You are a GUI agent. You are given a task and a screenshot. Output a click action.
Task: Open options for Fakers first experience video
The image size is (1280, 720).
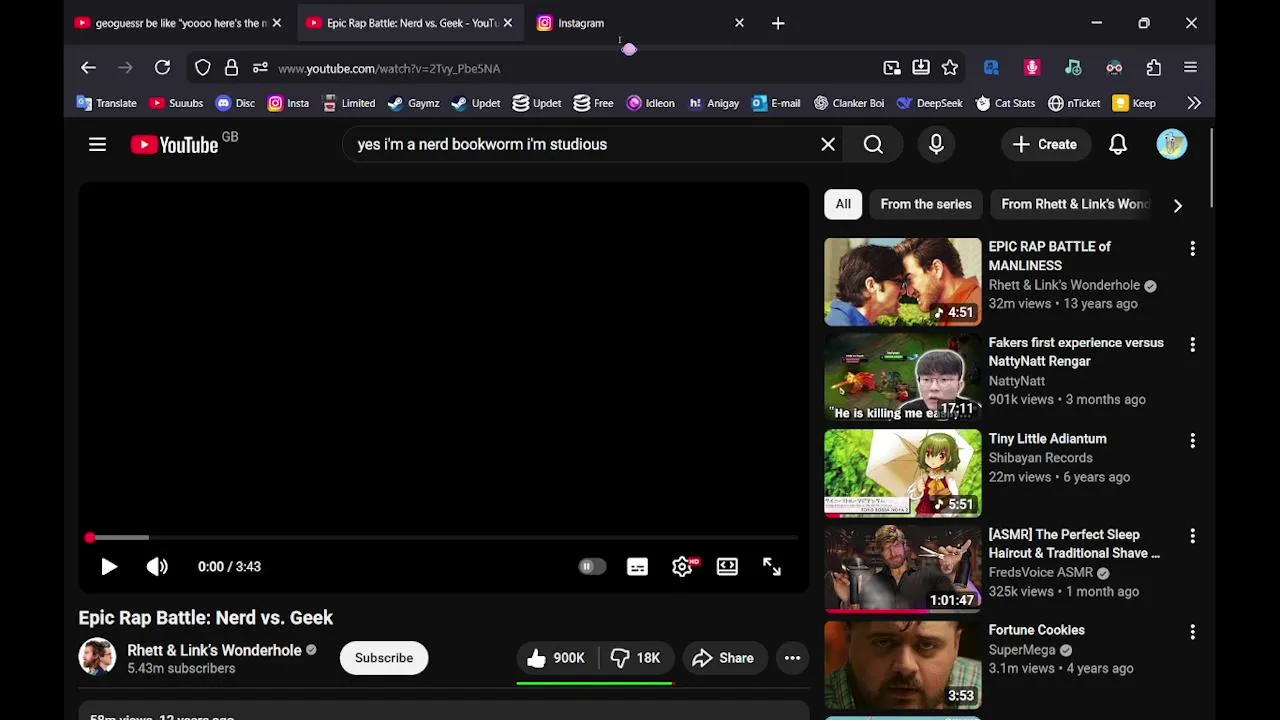pyautogui.click(x=1192, y=344)
